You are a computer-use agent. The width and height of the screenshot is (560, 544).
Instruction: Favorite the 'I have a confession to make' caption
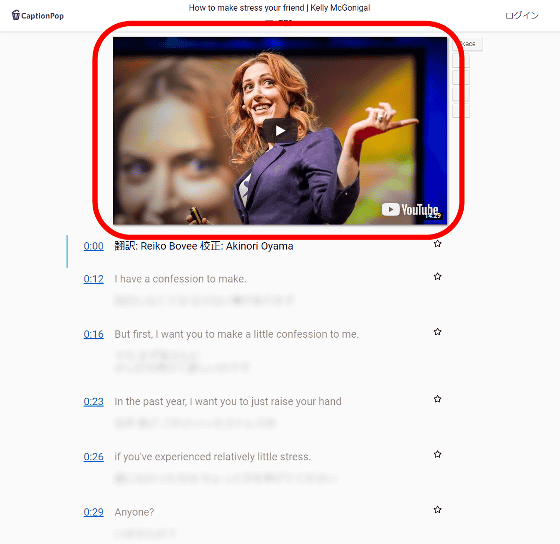pos(438,276)
